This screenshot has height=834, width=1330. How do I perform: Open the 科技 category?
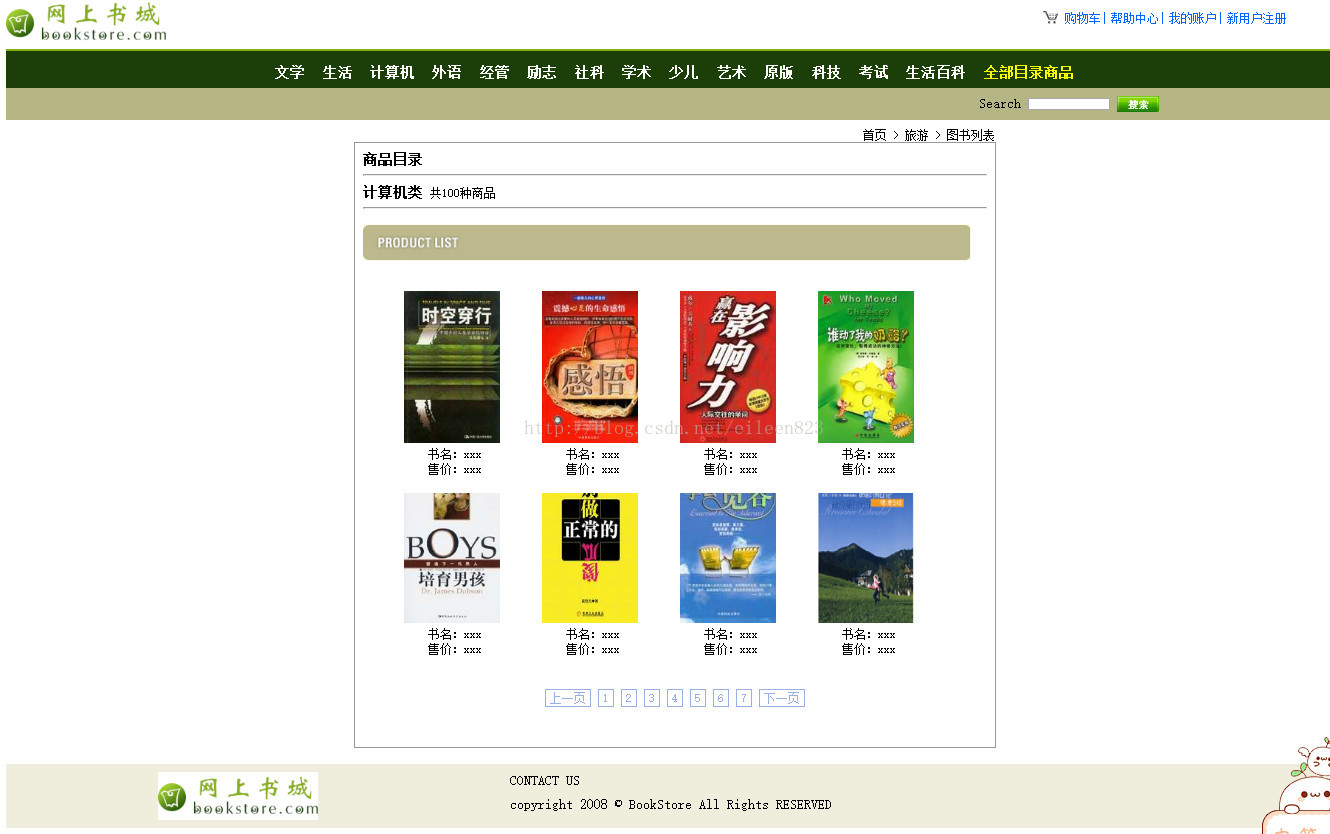click(x=826, y=72)
